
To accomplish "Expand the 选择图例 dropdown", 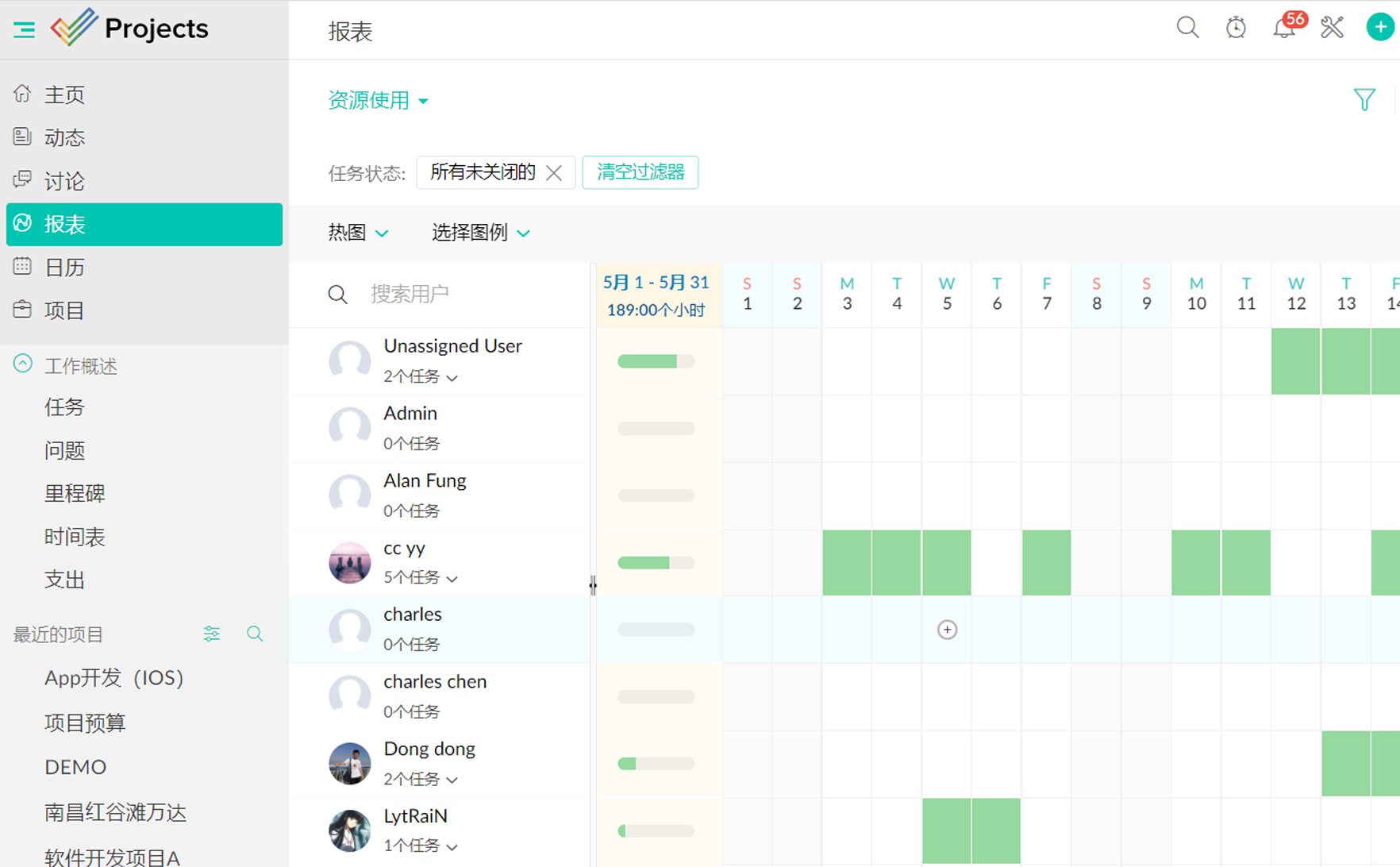I will [x=480, y=233].
